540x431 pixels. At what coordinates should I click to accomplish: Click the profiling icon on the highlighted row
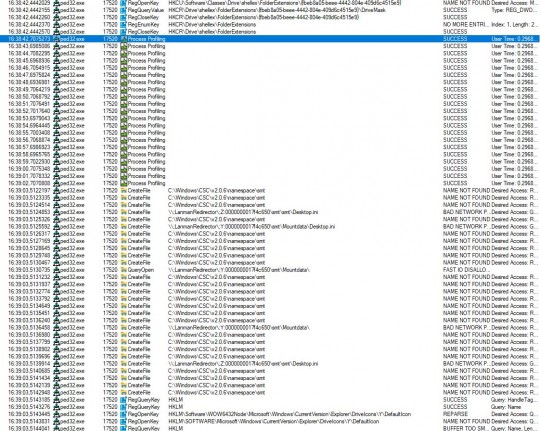click(x=124, y=39)
